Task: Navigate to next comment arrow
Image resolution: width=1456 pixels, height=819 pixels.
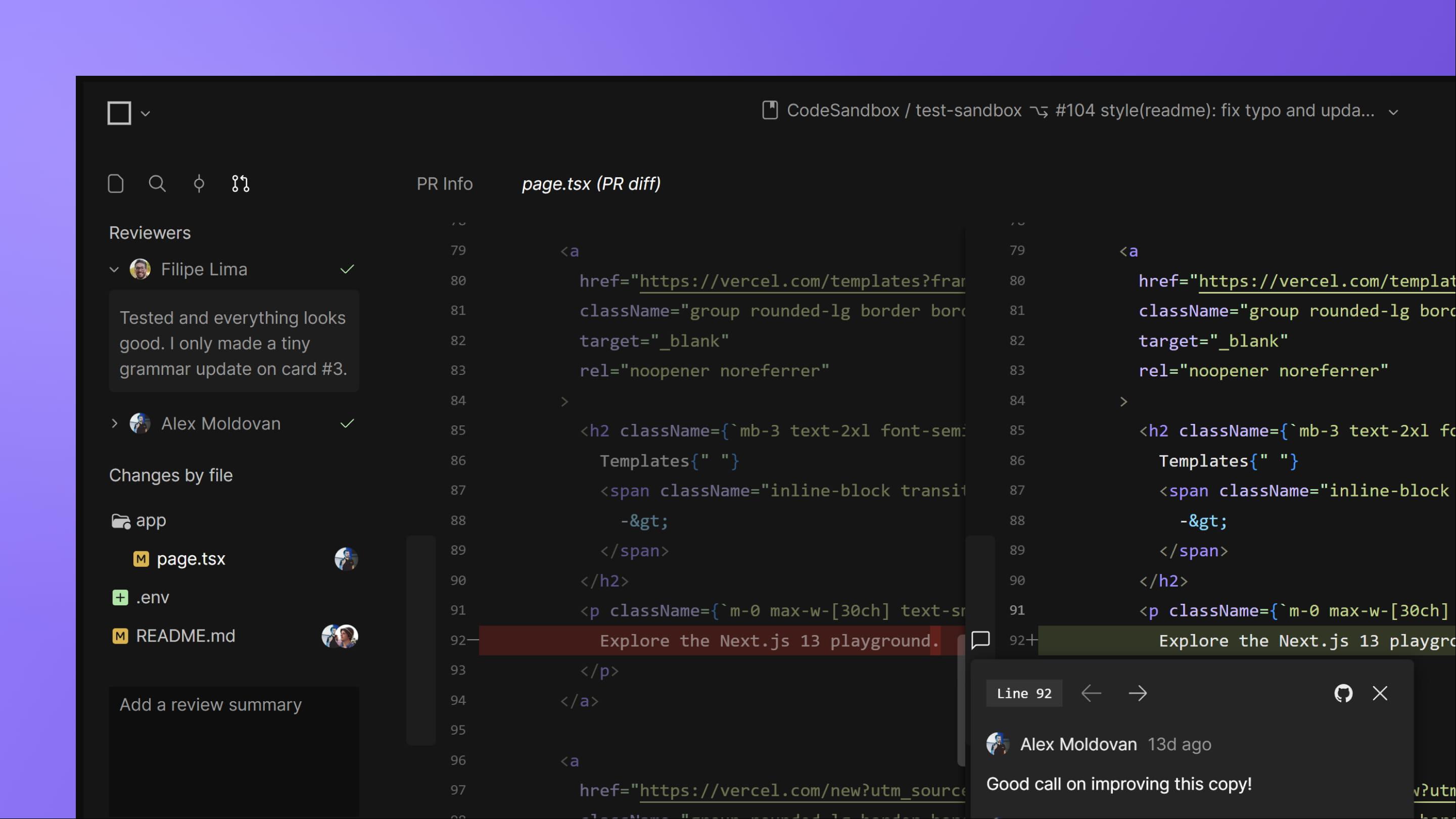Action: pos(1137,693)
